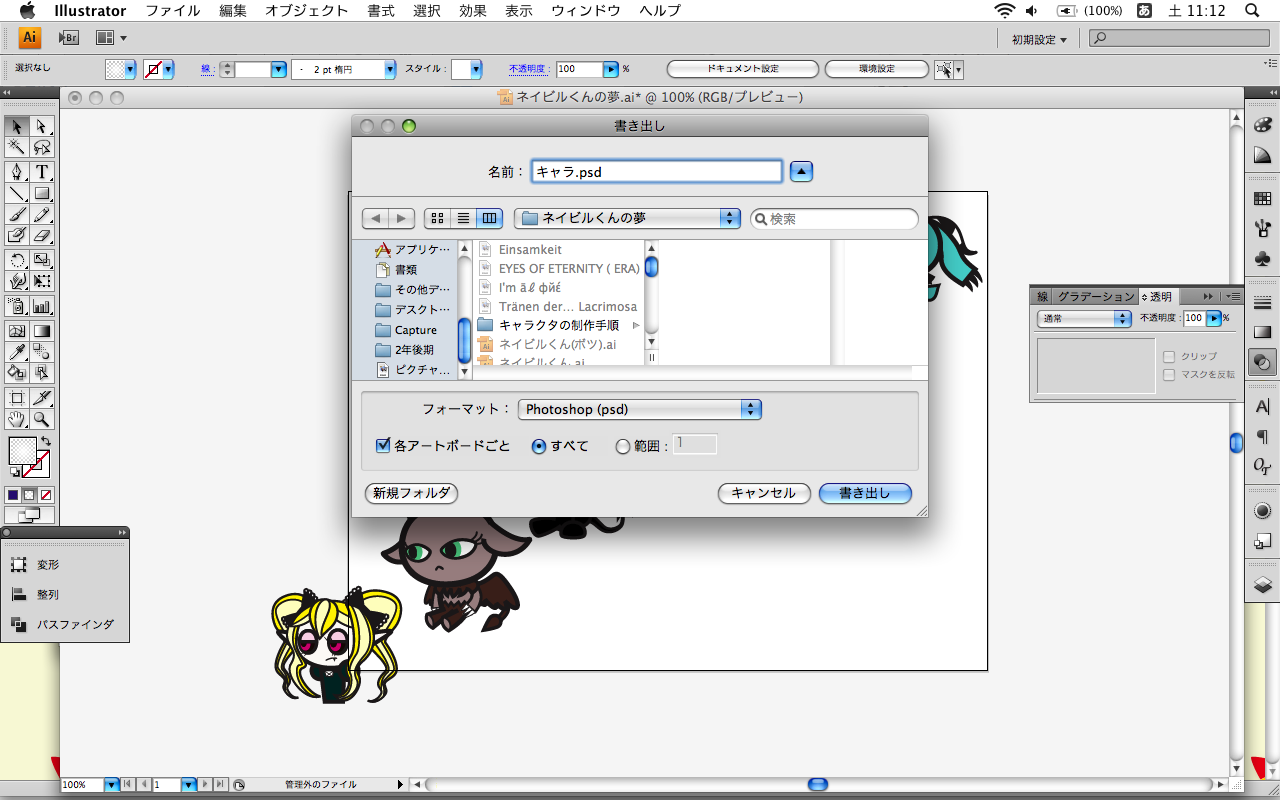Viewport: 1280px width, 800px height.
Task: Select the Hand tool
Action: [17, 419]
